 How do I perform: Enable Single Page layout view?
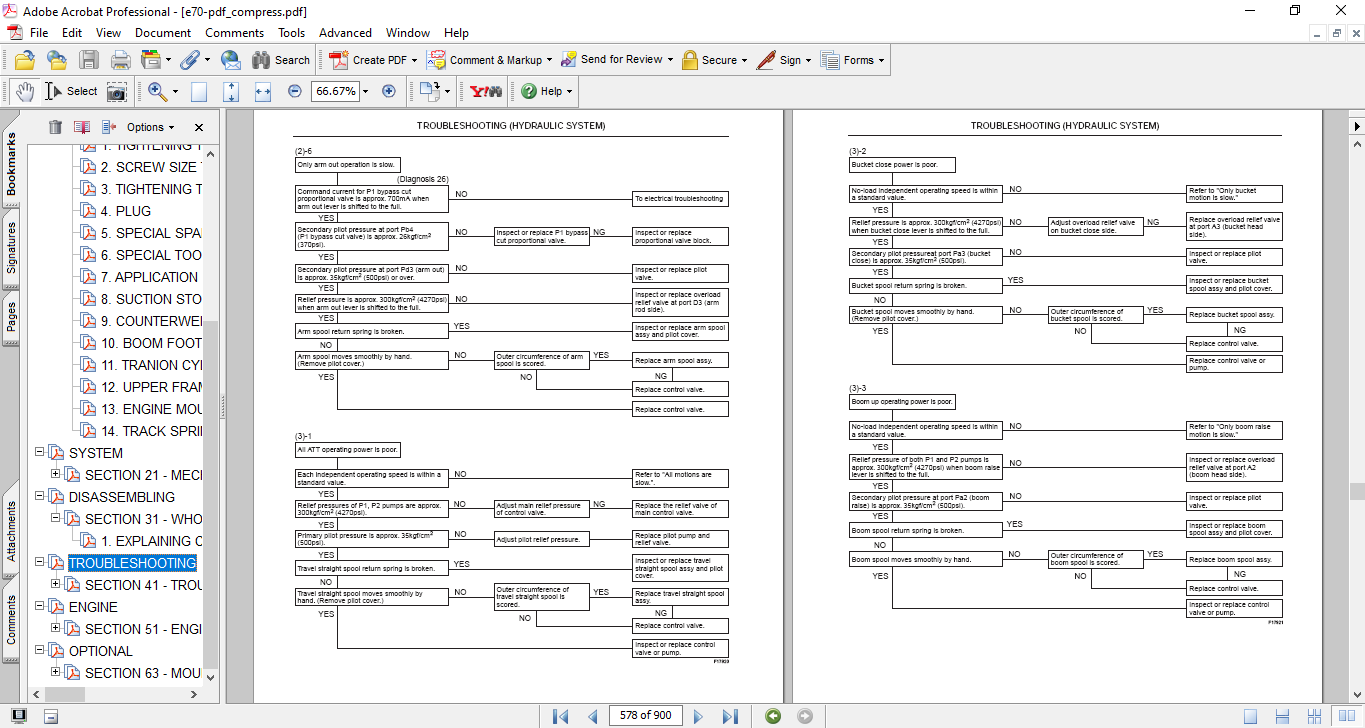click(1250, 716)
